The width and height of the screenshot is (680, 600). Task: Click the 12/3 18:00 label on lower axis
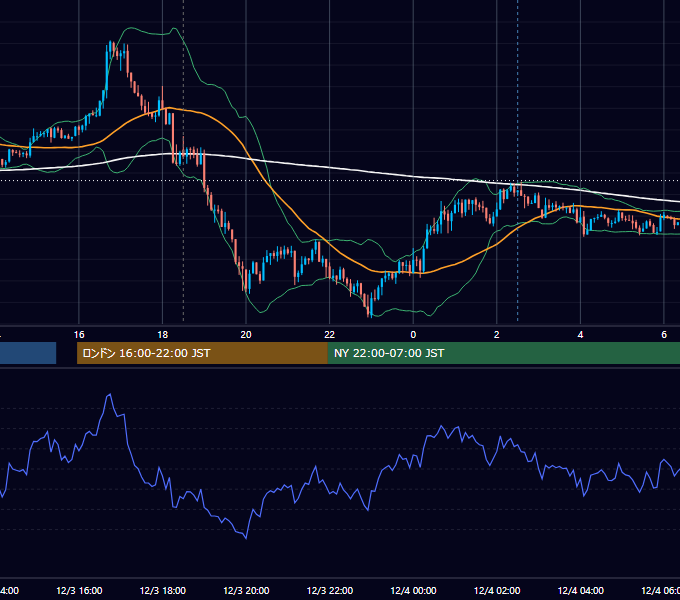[x=163, y=591]
